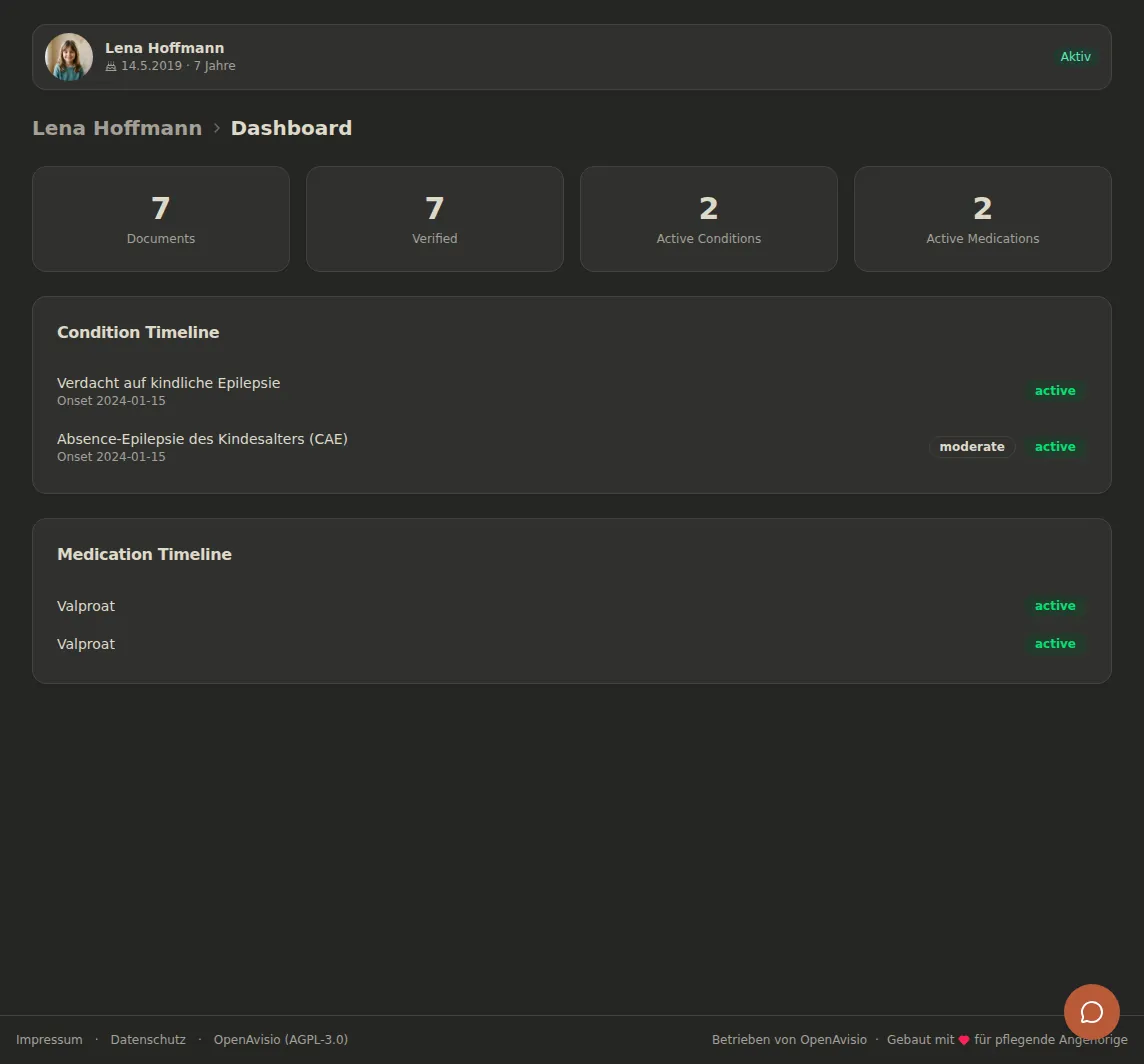Open the Documents count card

161,219
